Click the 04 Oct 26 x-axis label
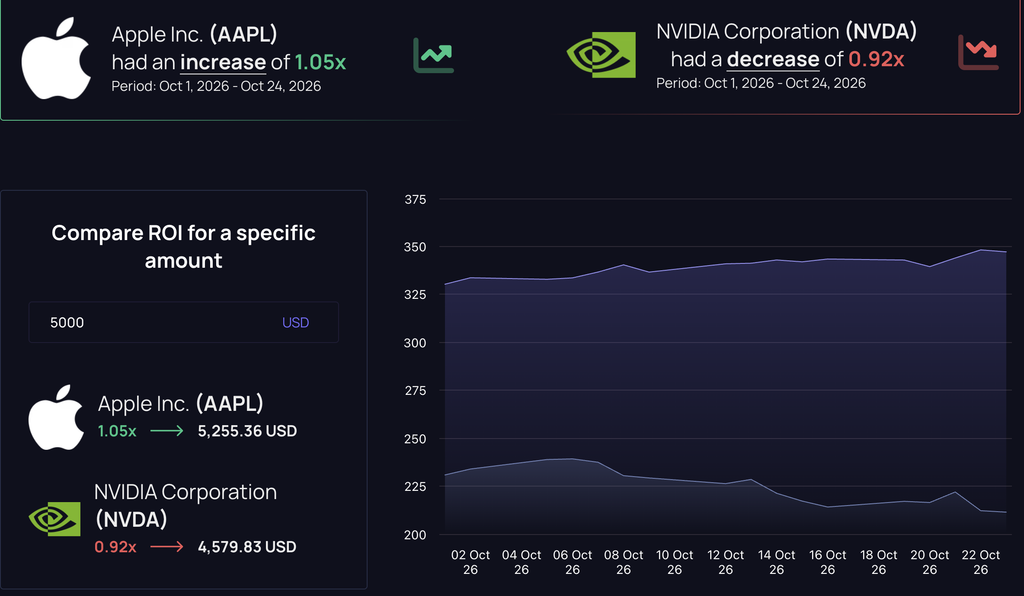The height and width of the screenshot is (596, 1024). tap(521, 562)
